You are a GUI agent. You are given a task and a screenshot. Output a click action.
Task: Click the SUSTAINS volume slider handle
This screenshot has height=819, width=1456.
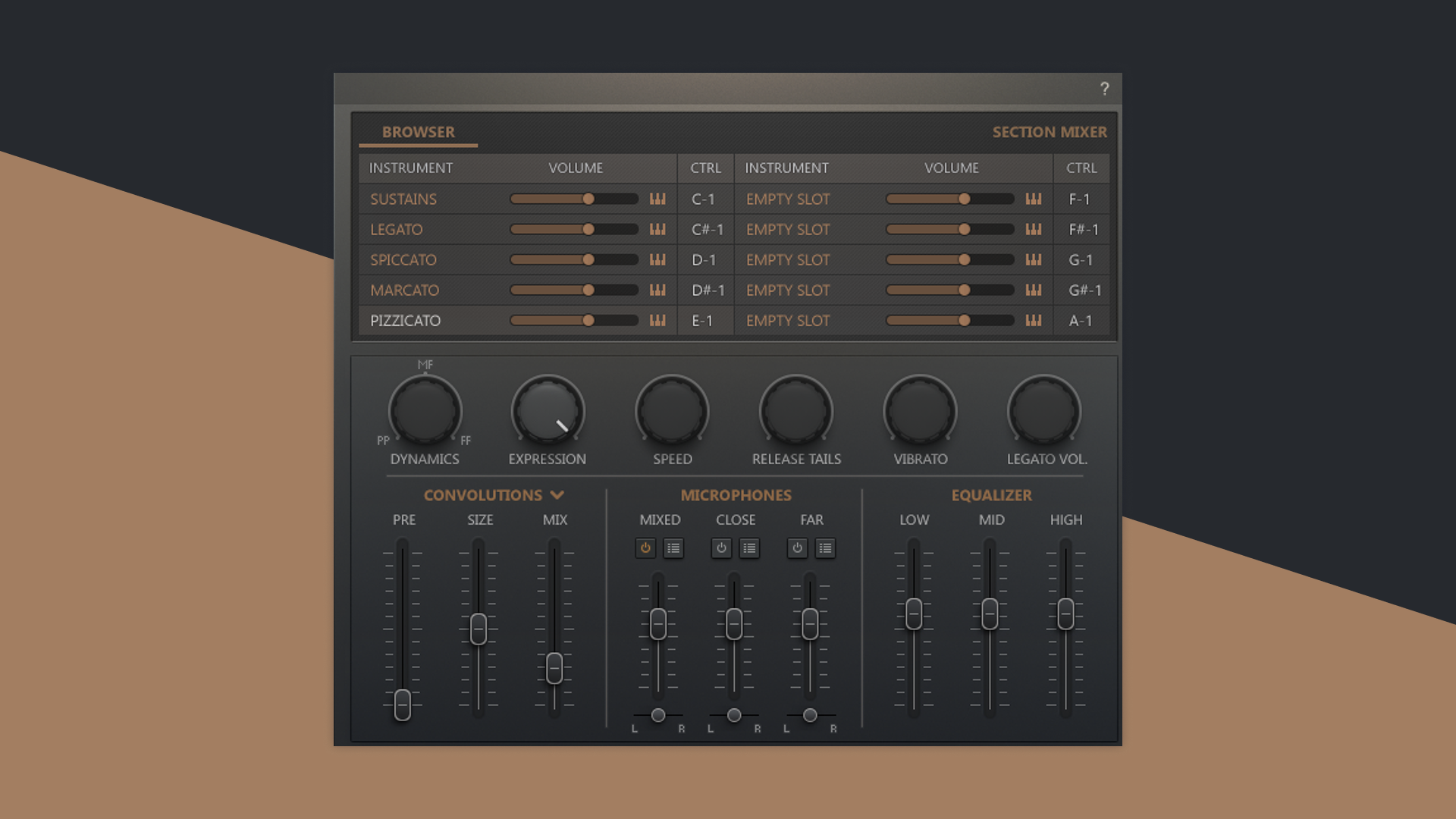pyautogui.click(x=588, y=199)
